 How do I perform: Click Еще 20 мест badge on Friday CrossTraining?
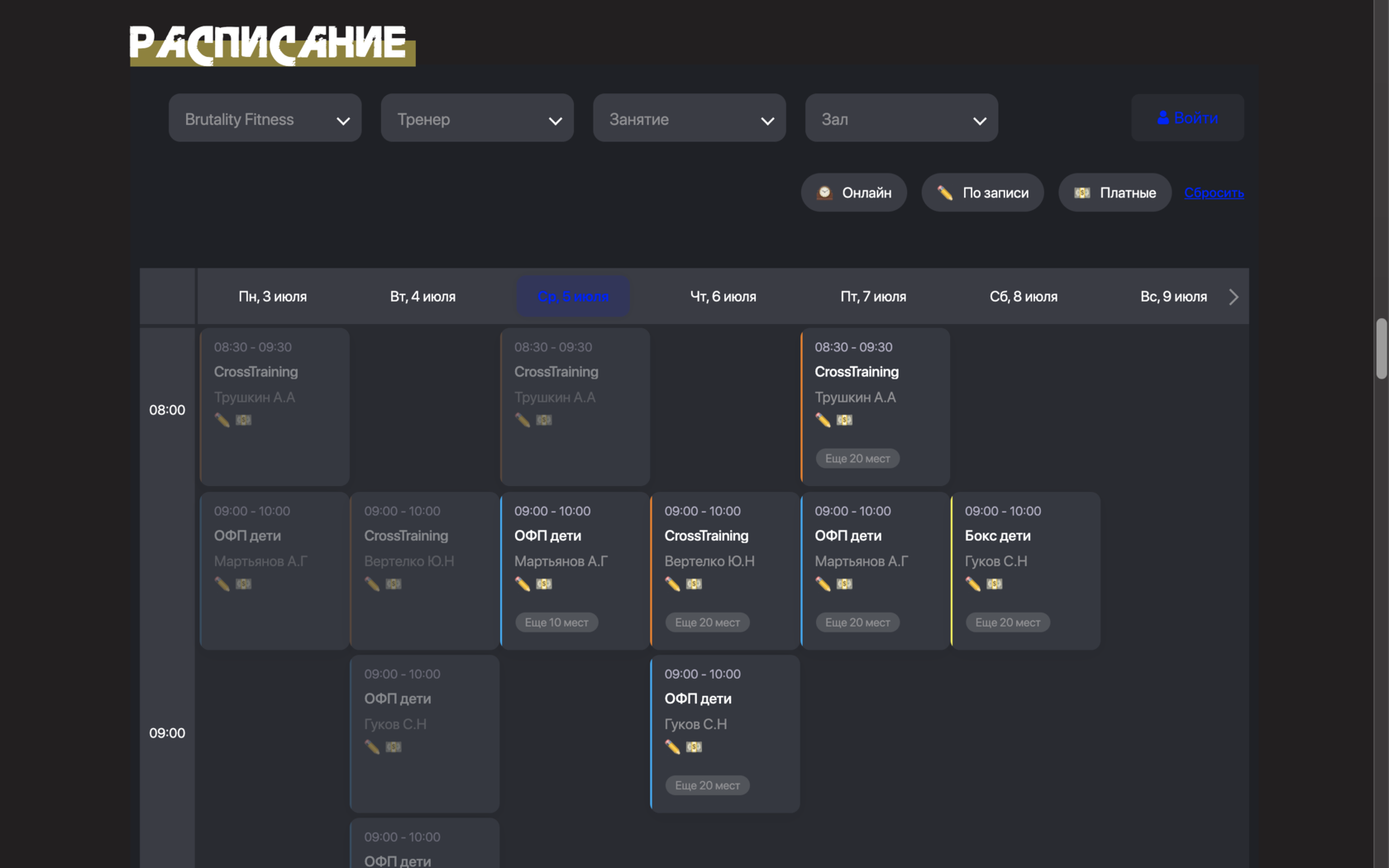point(857,458)
